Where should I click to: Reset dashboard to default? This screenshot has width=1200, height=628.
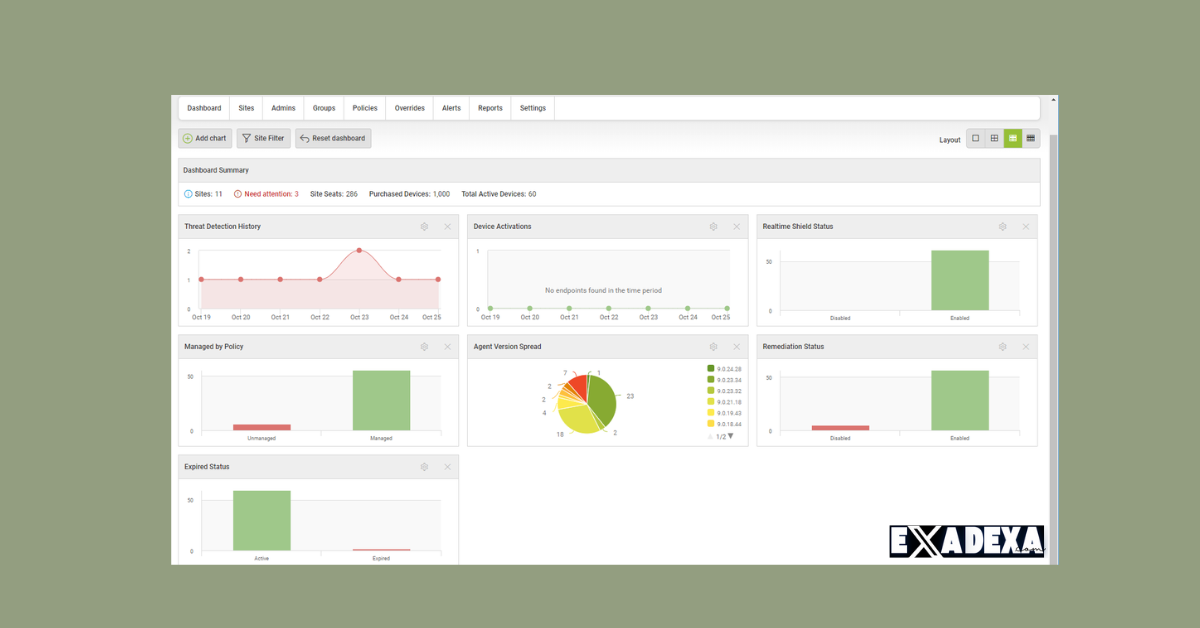coord(333,139)
